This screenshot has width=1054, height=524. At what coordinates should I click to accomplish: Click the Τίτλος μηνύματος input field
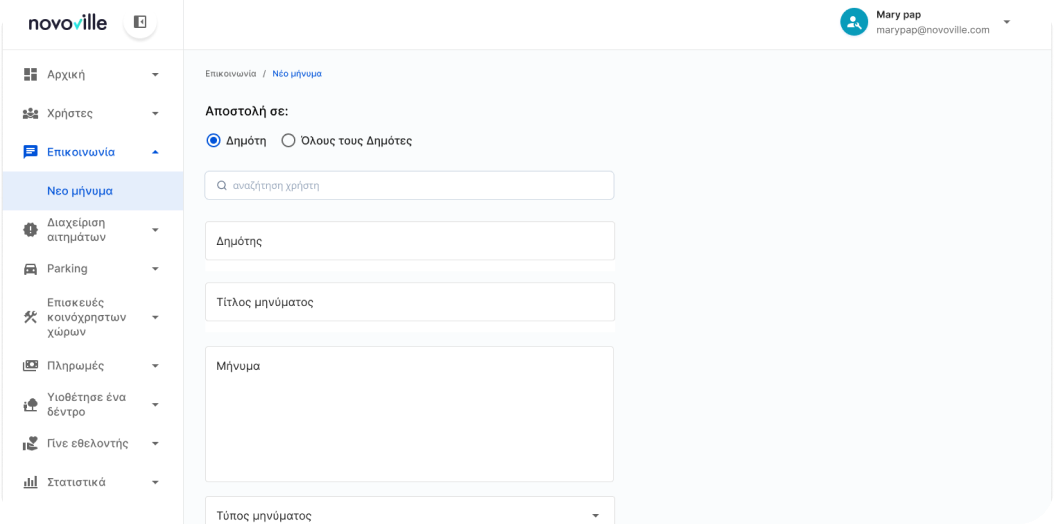coord(410,302)
